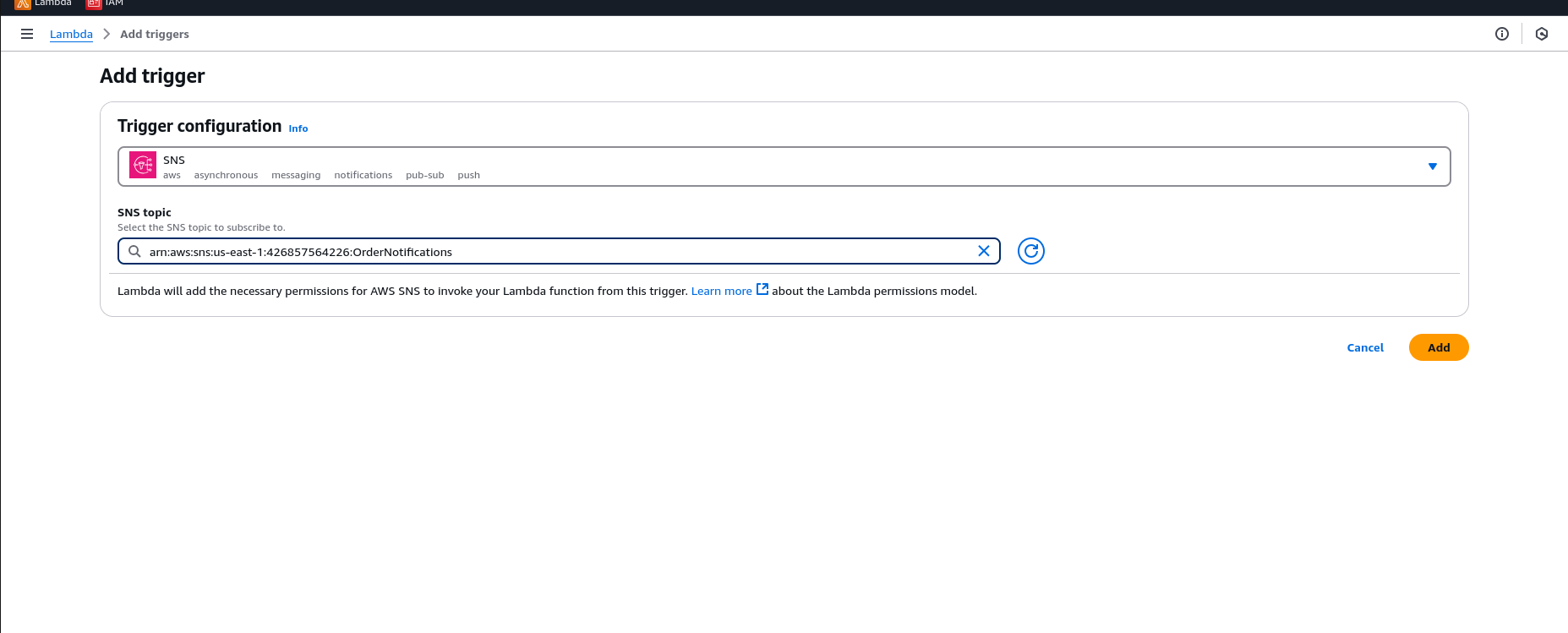1568x633 pixels.
Task: Open the info panel icon at top right
Action: coord(1502,34)
